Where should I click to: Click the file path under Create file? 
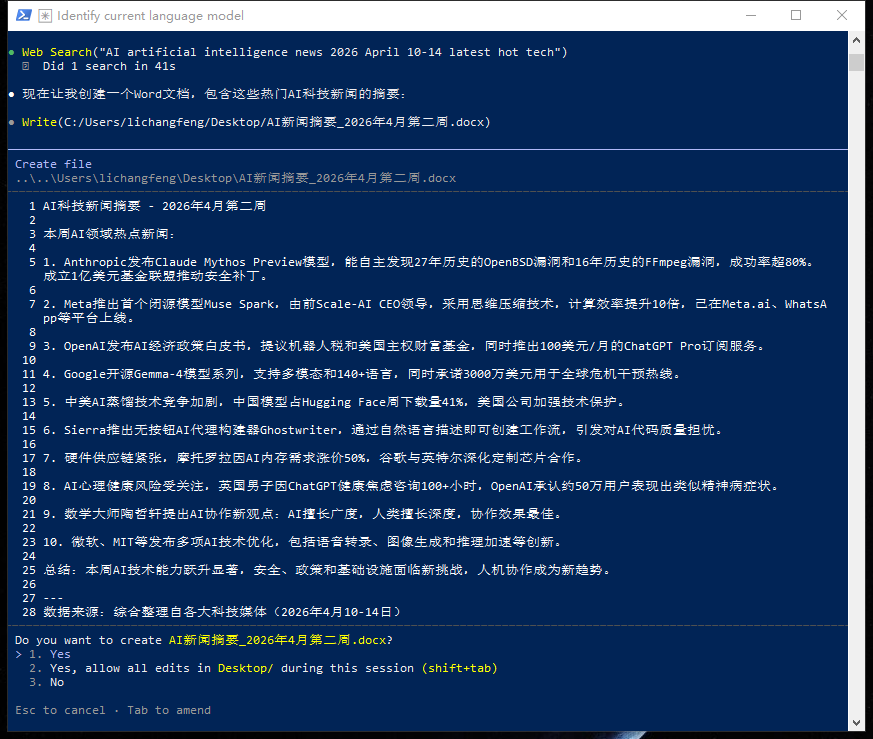236,178
